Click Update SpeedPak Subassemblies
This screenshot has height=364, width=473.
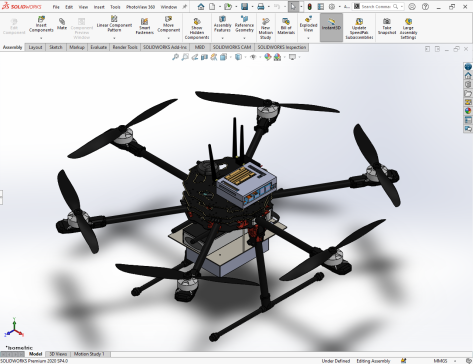click(359, 29)
